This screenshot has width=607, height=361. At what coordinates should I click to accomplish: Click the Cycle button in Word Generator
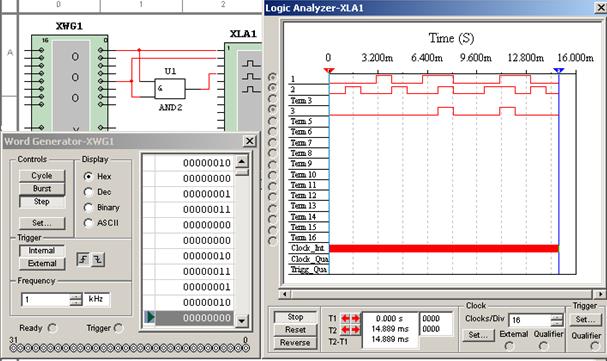(42, 176)
